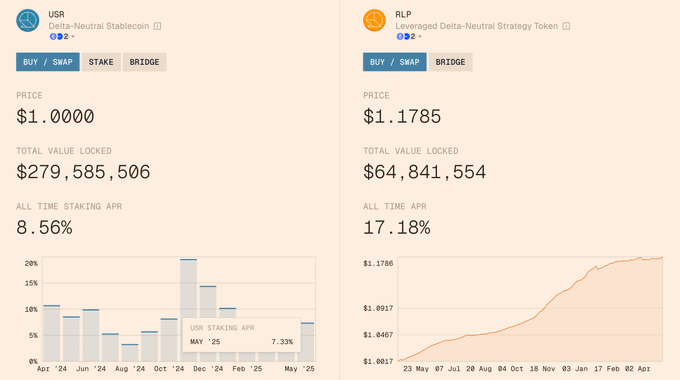Click USR Staking APR tooltip heading
The height and width of the screenshot is (380, 680).
(222, 328)
